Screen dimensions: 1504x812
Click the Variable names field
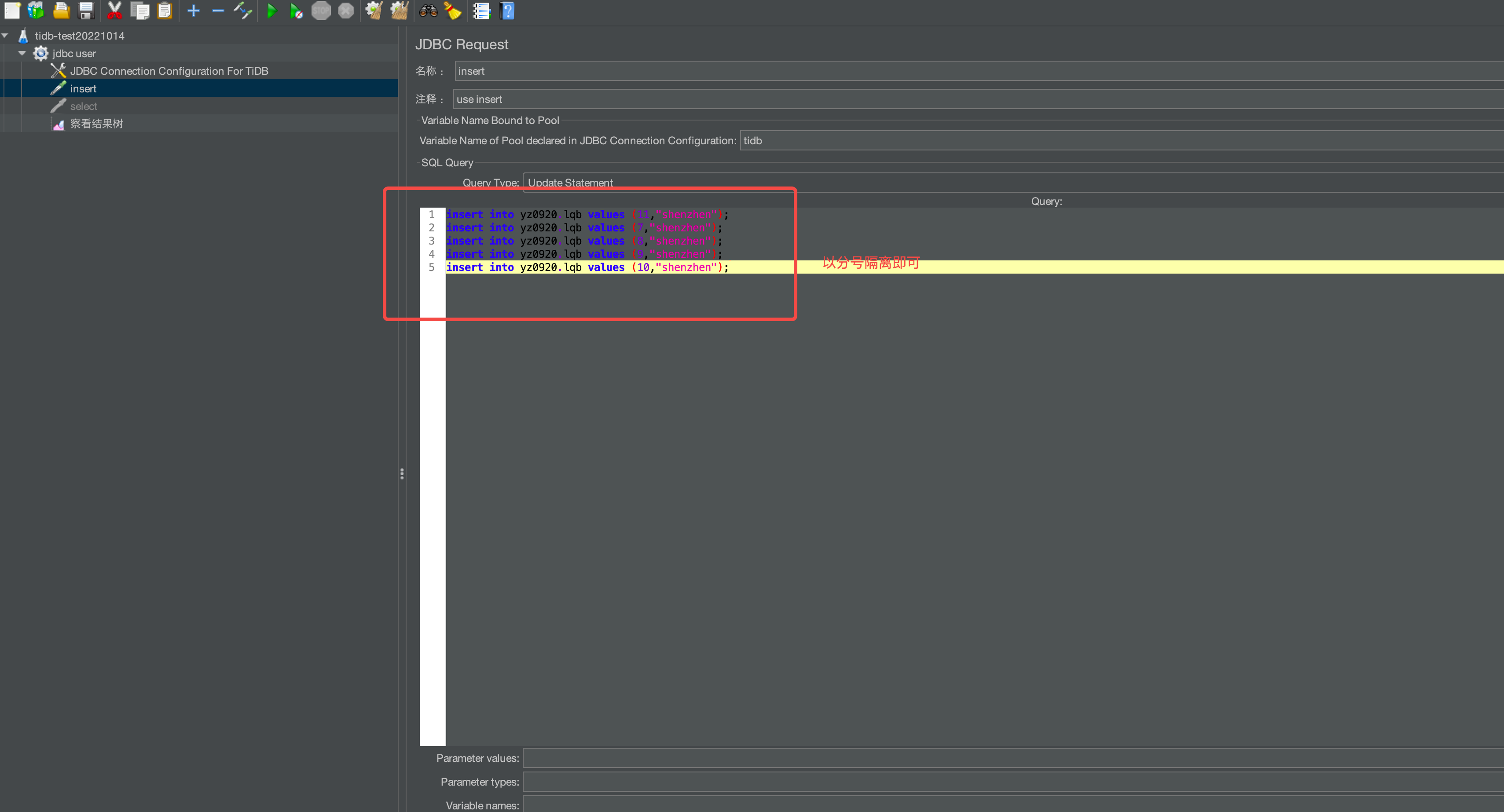pos(1013,805)
